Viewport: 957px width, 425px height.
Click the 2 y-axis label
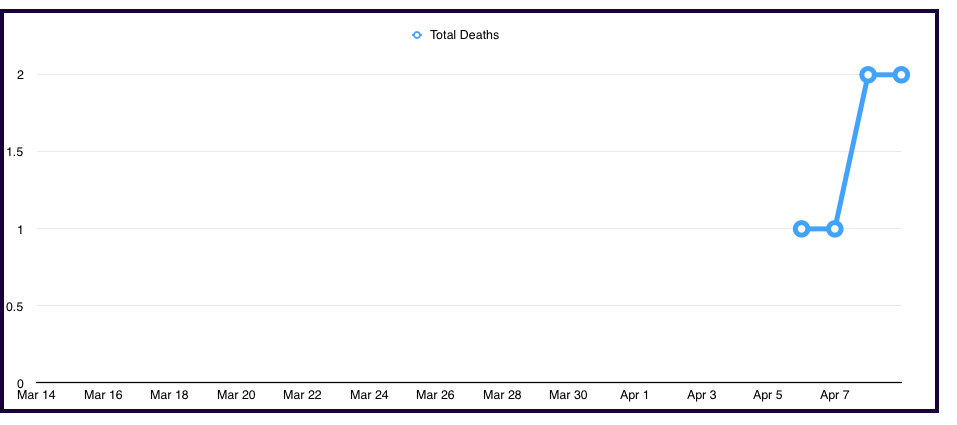click(x=20, y=75)
